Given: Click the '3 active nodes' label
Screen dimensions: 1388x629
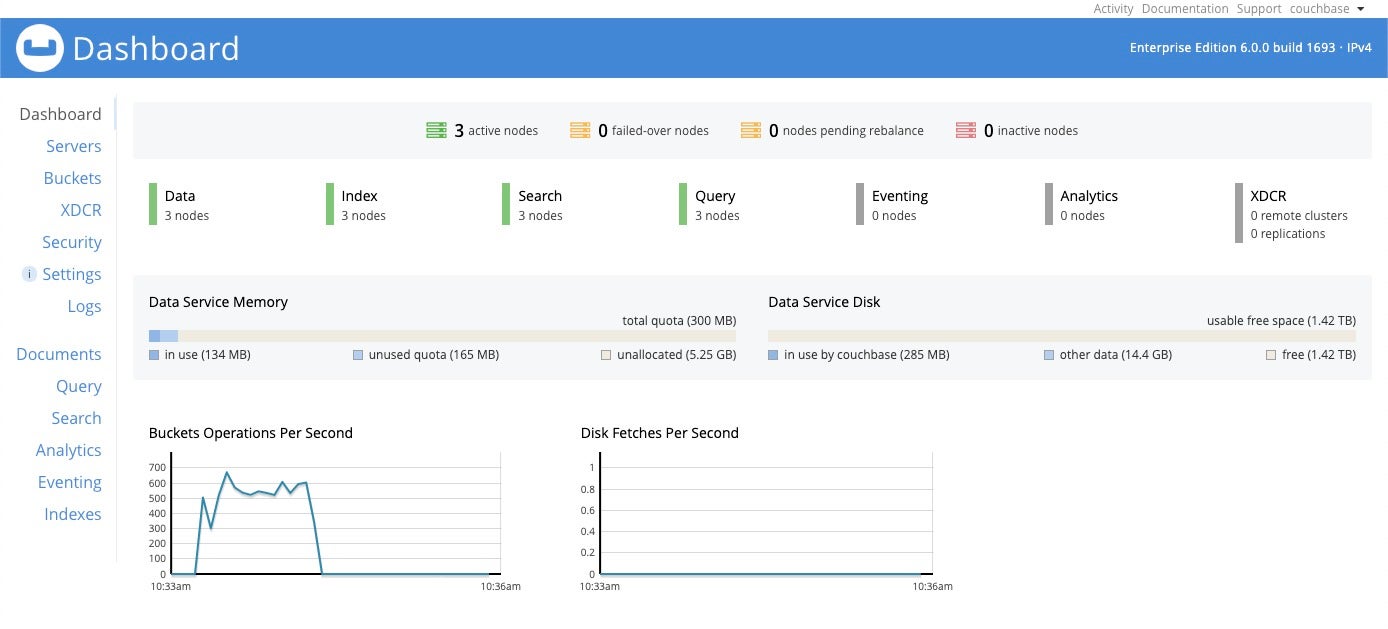Looking at the screenshot, I should tap(496, 130).
